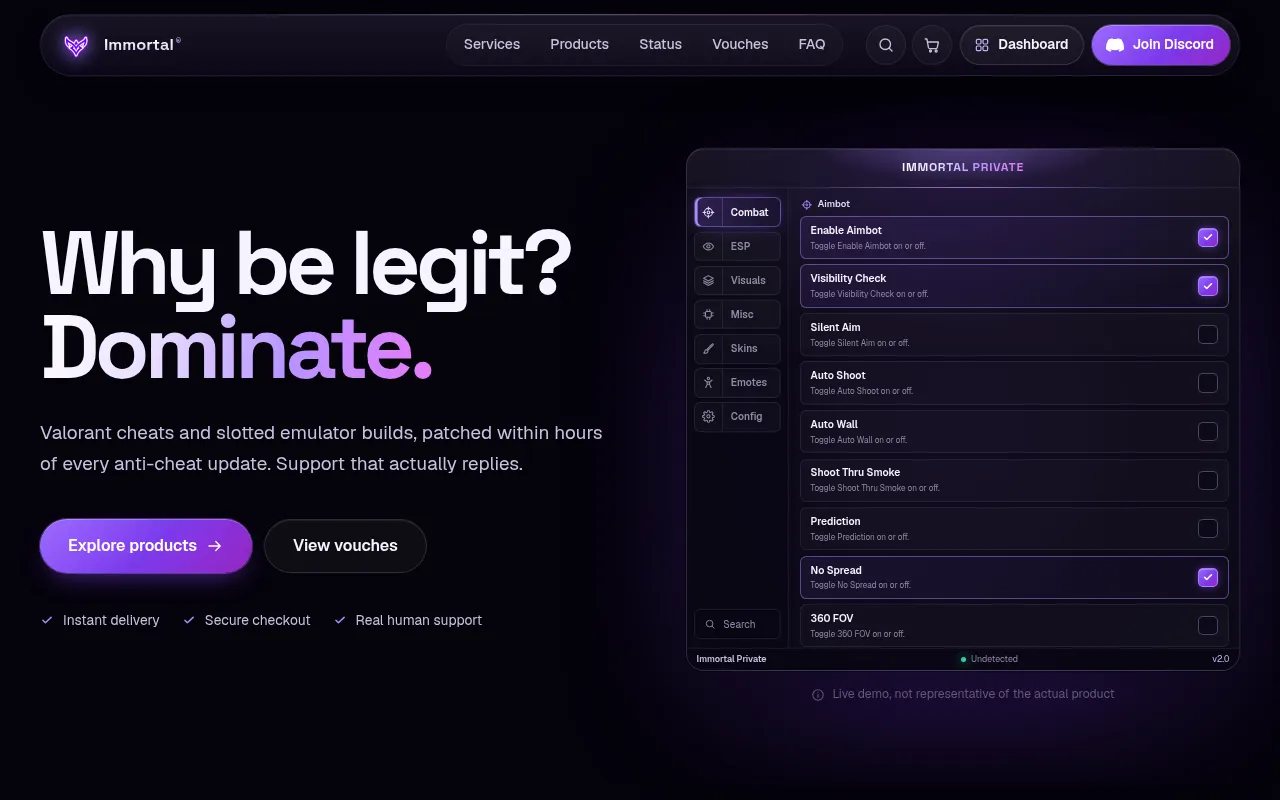Click the info icon beside Live demo note
This screenshot has width=1280, height=800.
pos(818,694)
